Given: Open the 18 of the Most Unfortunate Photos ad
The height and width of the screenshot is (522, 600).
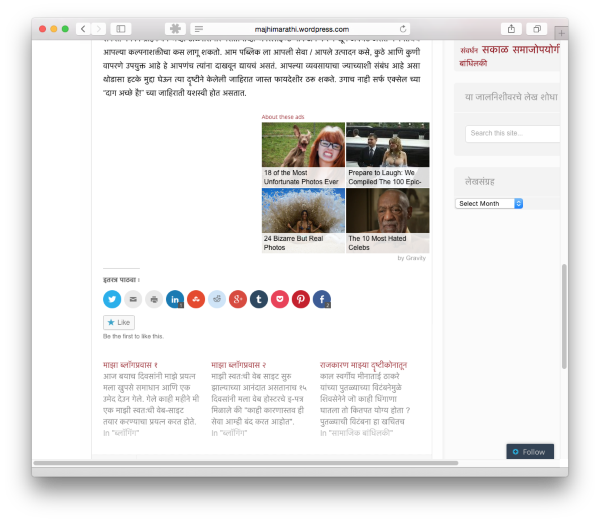Looking at the screenshot, I should 303,154.
